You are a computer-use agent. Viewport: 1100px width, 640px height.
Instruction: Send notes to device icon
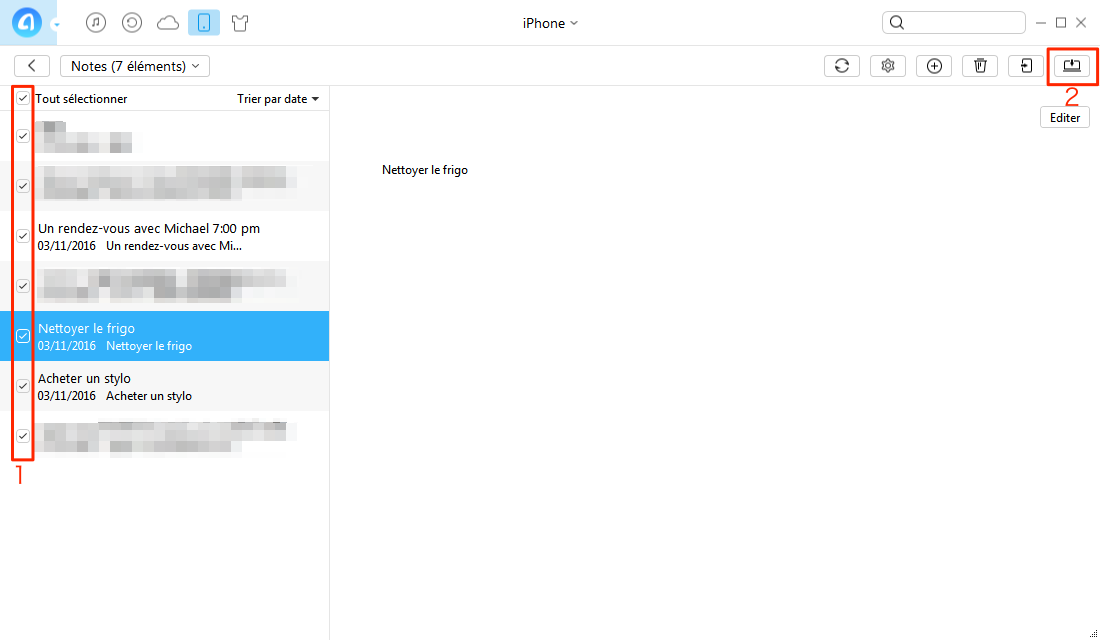pos(1026,66)
